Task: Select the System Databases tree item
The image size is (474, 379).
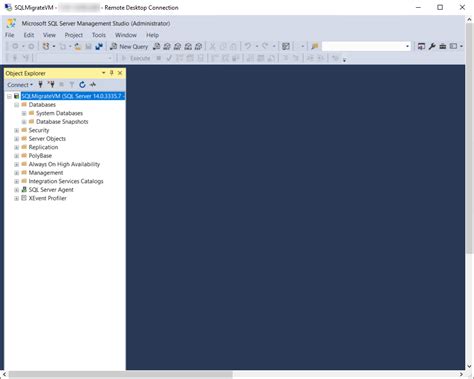Action: tap(59, 113)
